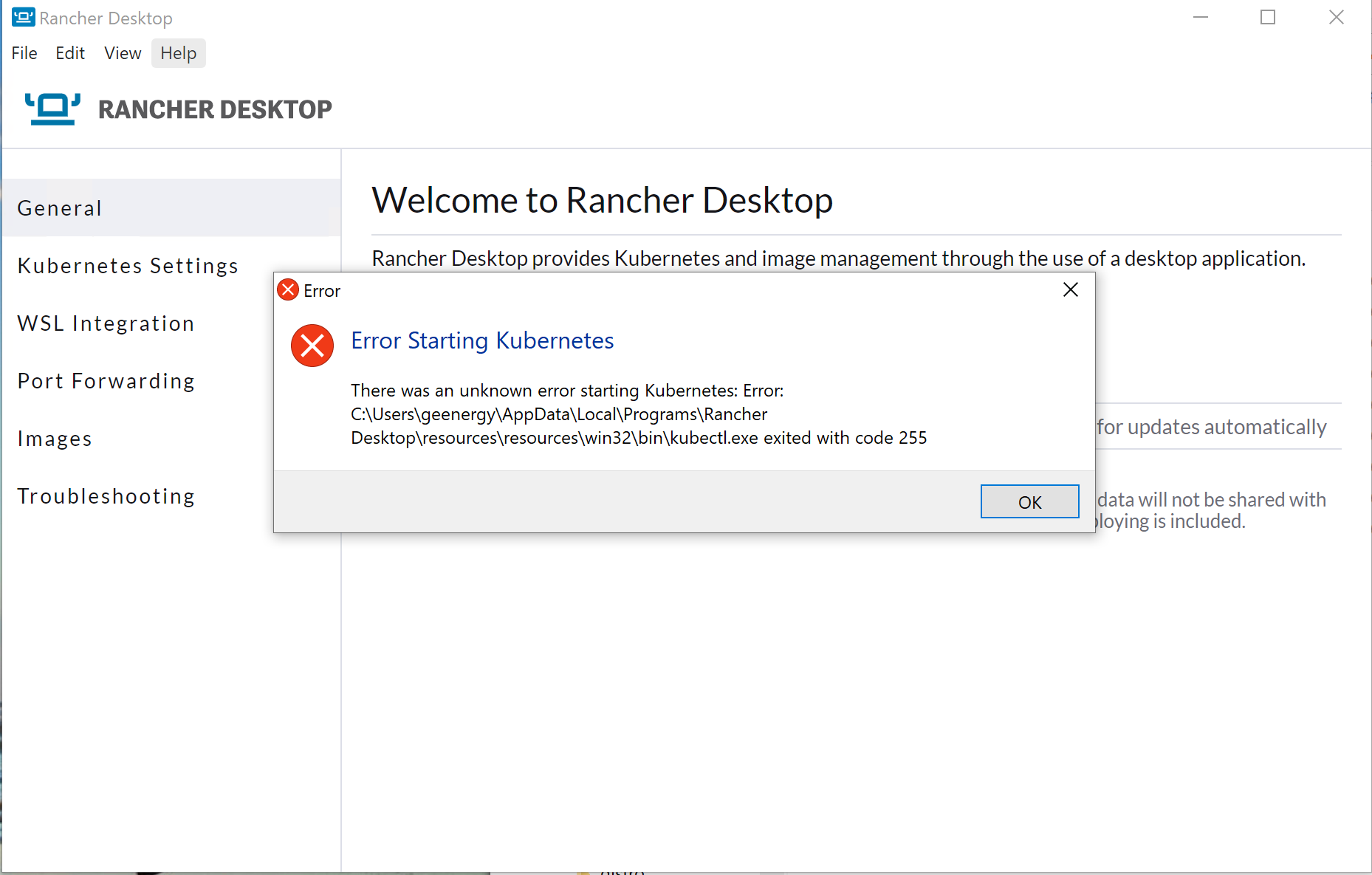Click the Welcome to Rancher Desktop heading
This screenshot has height=875, width=1372.
tap(603, 199)
